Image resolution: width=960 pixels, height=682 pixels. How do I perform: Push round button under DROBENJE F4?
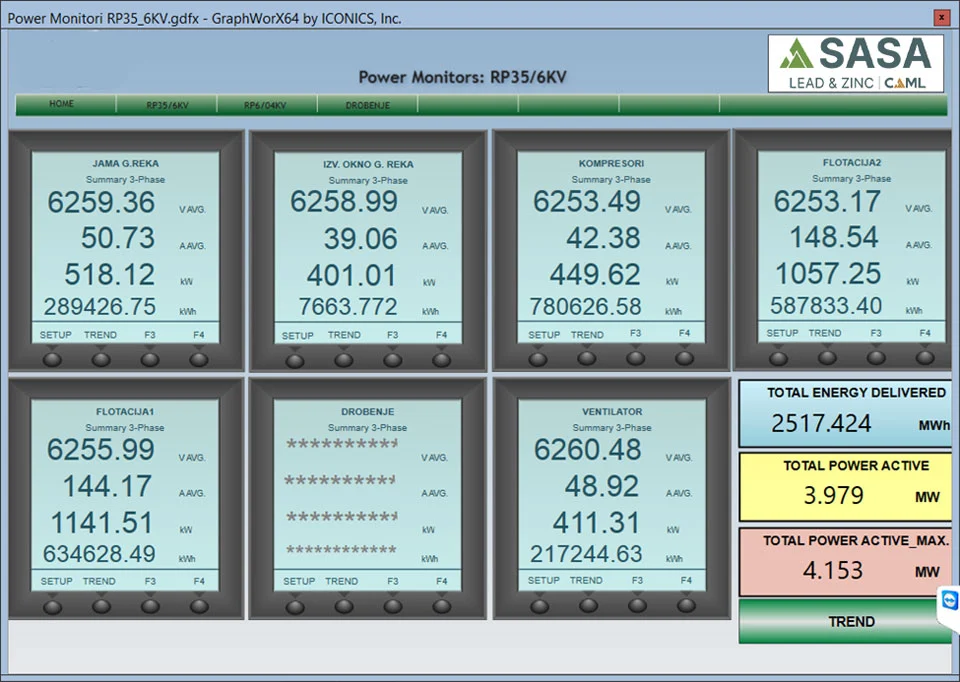point(441,606)
